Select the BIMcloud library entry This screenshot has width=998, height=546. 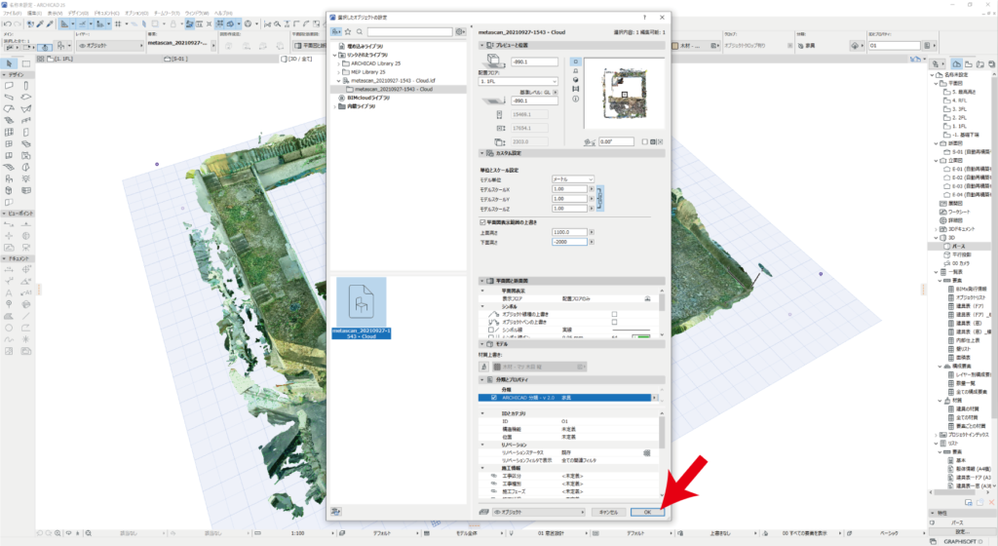(368, 98)
